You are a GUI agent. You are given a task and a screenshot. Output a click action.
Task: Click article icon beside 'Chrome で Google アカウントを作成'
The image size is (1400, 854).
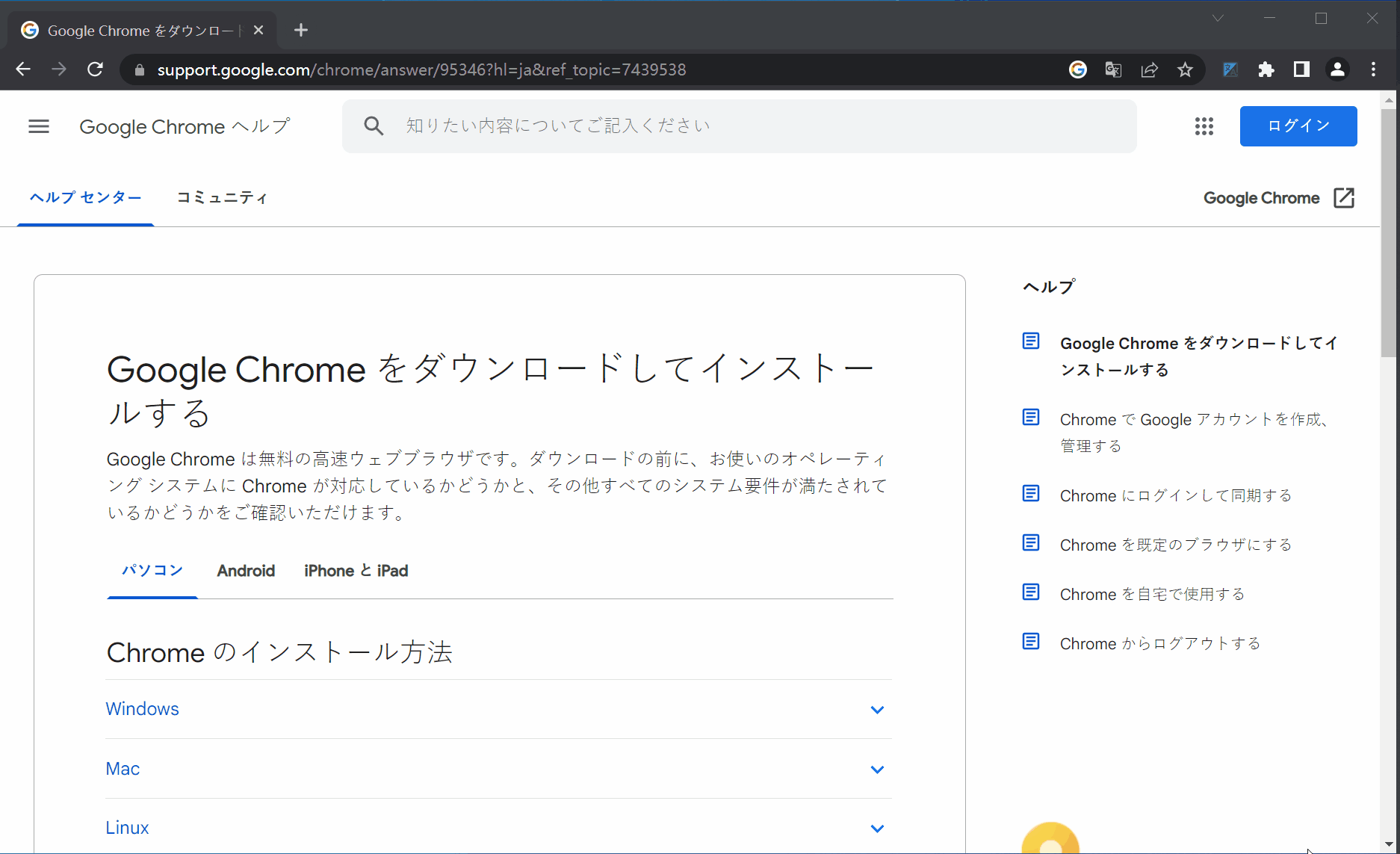tap(1031, 417)
